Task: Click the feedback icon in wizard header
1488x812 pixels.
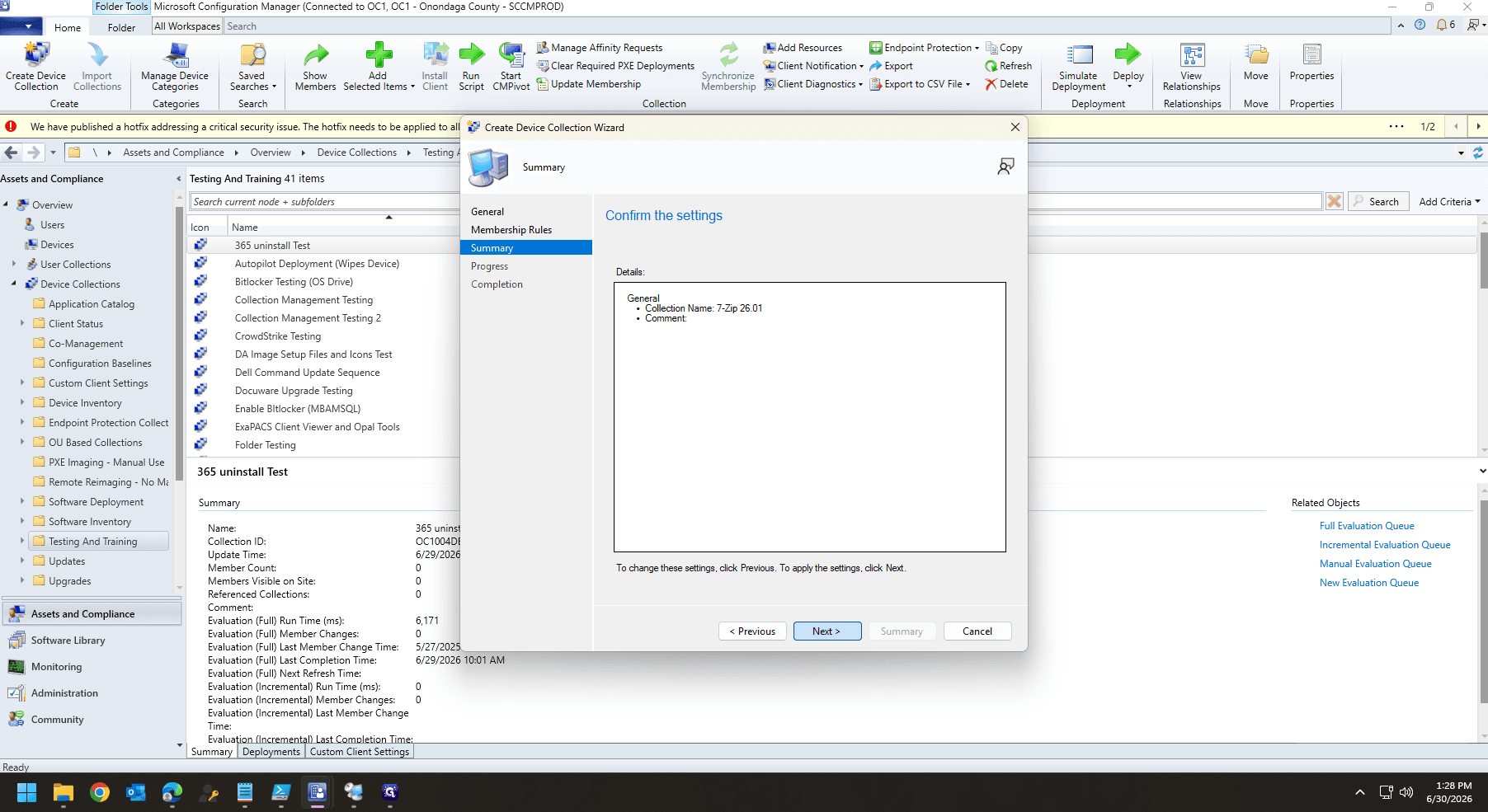Action: click(x=1005, y=167)
